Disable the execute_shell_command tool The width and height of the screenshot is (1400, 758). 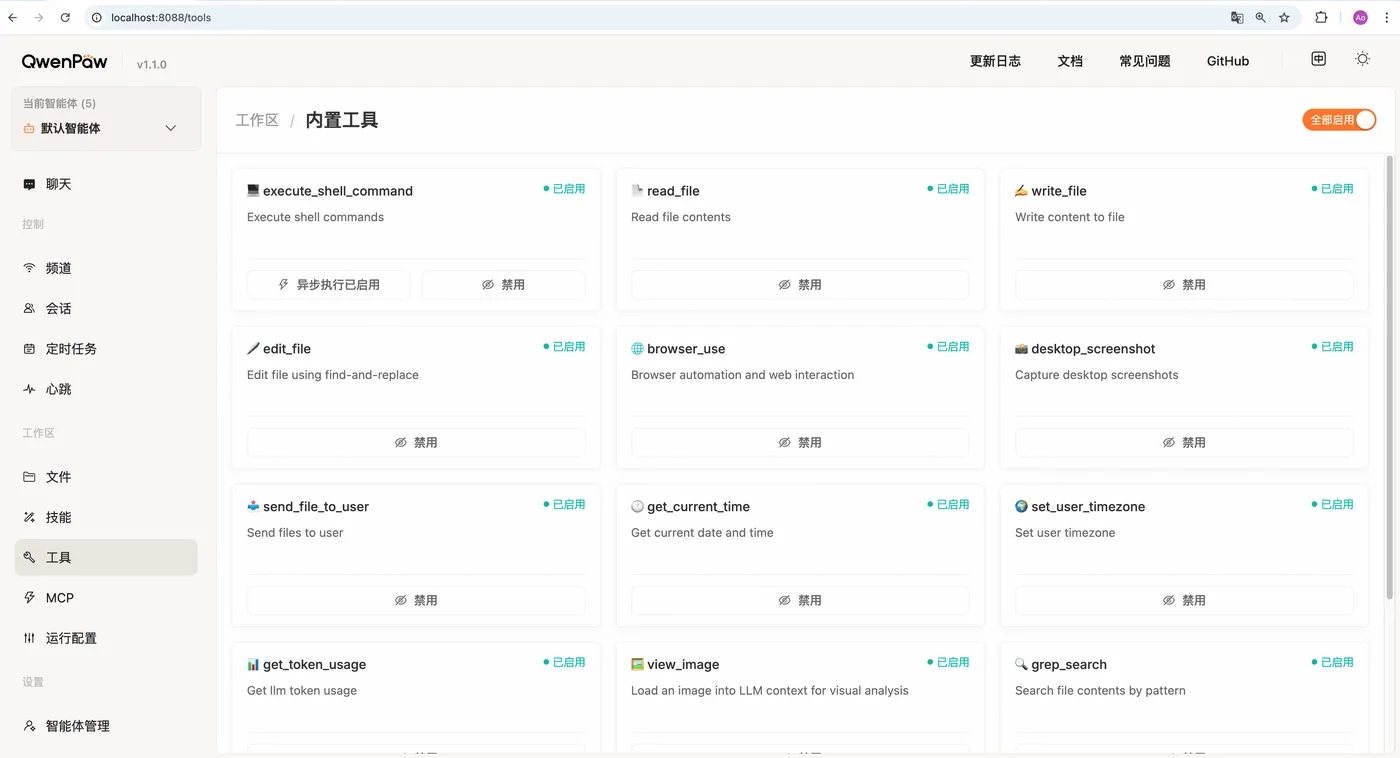click(503, 285)
